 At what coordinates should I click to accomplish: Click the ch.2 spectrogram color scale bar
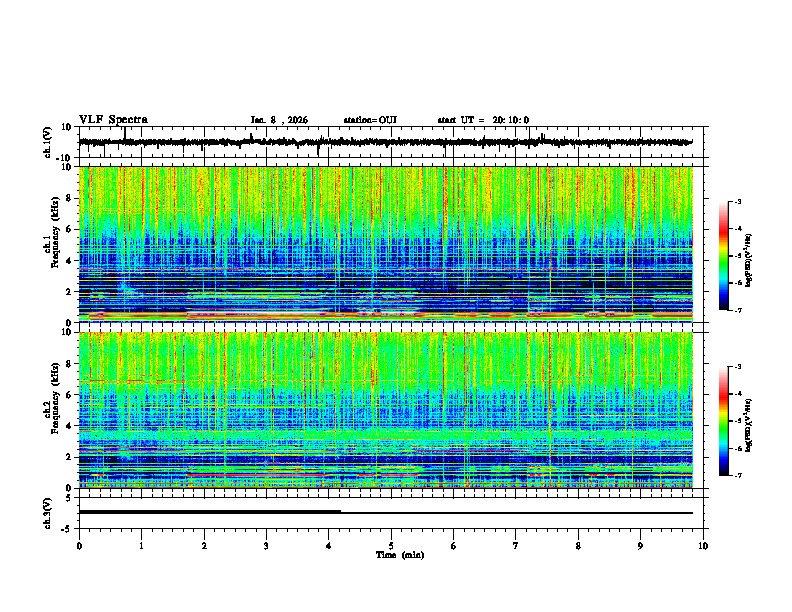click(x=724, y=421)
